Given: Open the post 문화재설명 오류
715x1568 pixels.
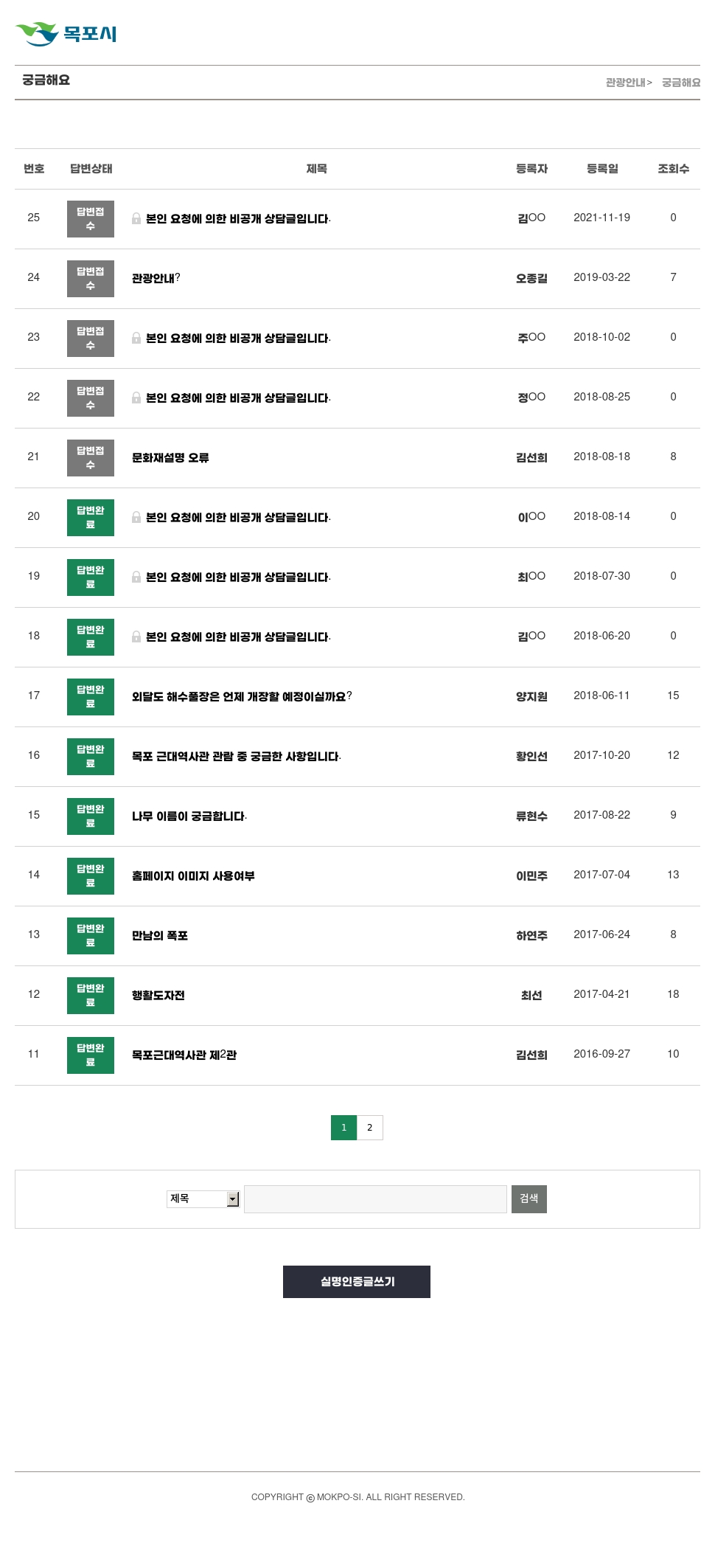Looking at the screenshot, I should [170, 457].
